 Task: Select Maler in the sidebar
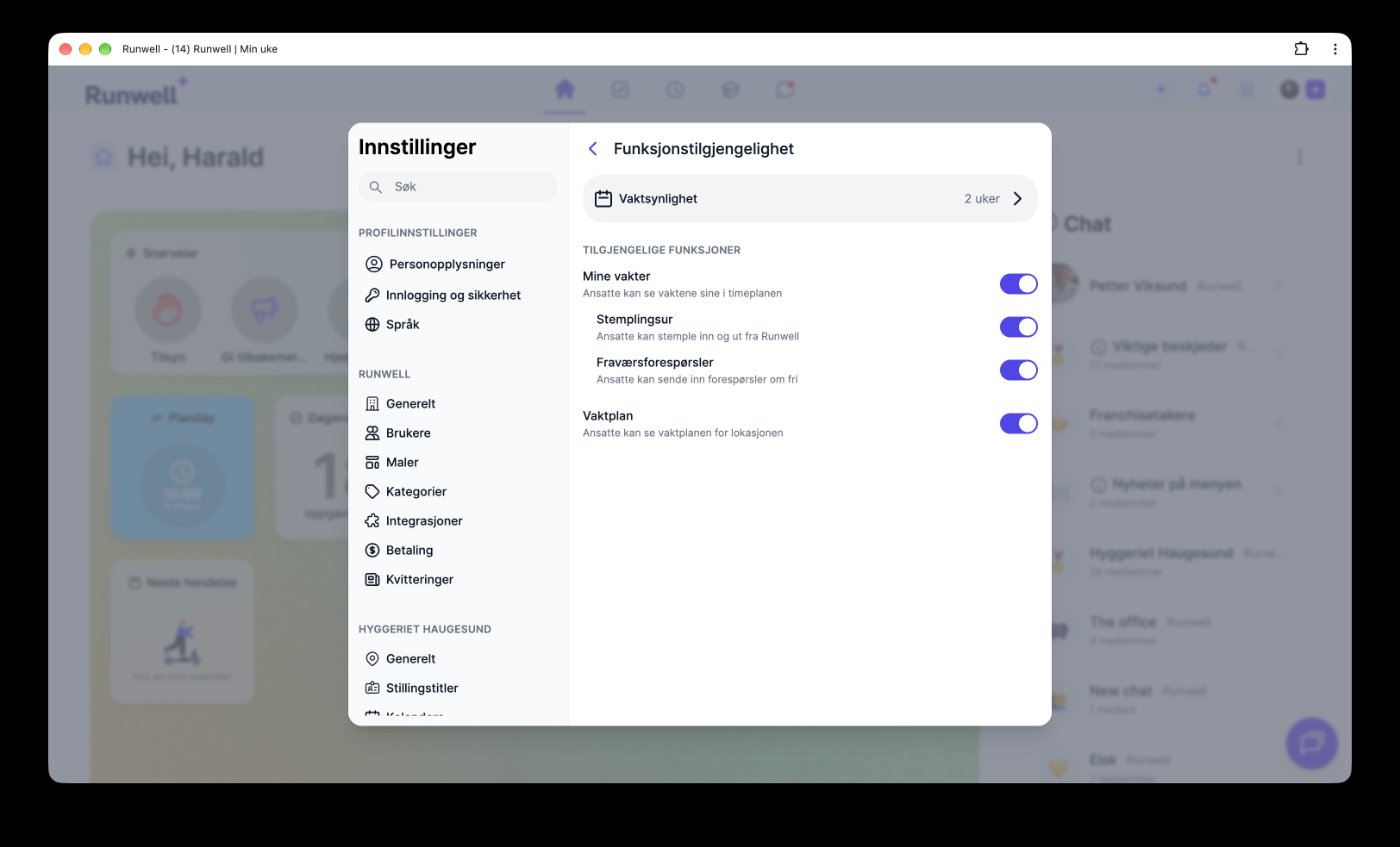point(392,462)
